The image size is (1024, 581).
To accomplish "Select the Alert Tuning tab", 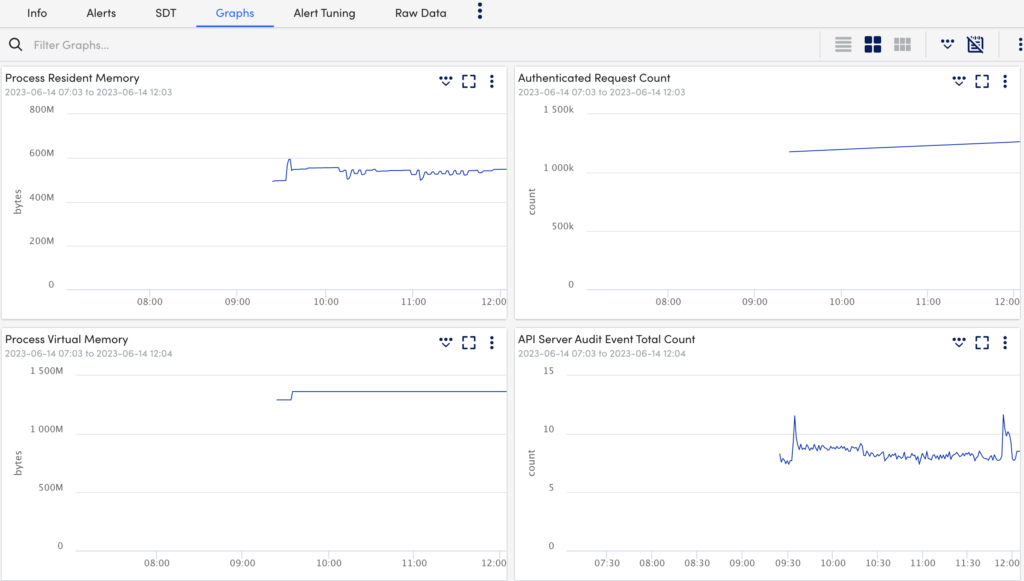I will [325, 13].
